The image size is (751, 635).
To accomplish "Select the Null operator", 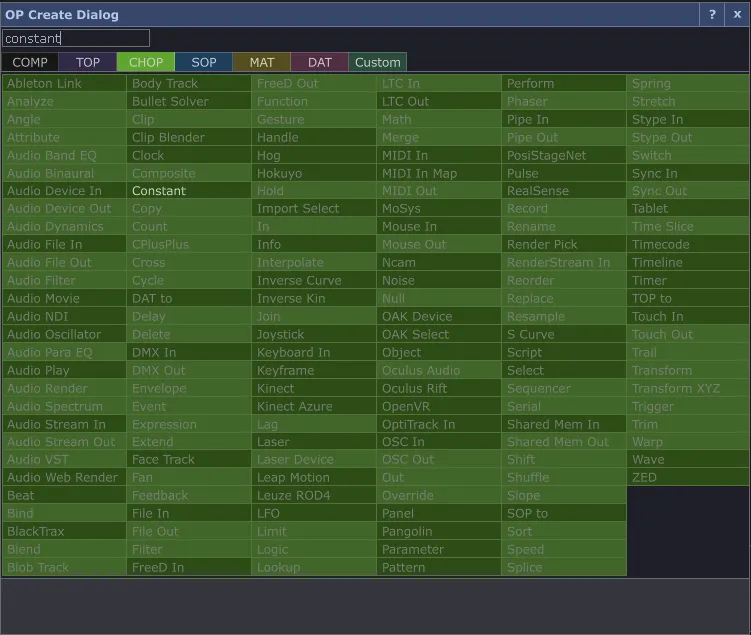I will [x=439, y=298].
